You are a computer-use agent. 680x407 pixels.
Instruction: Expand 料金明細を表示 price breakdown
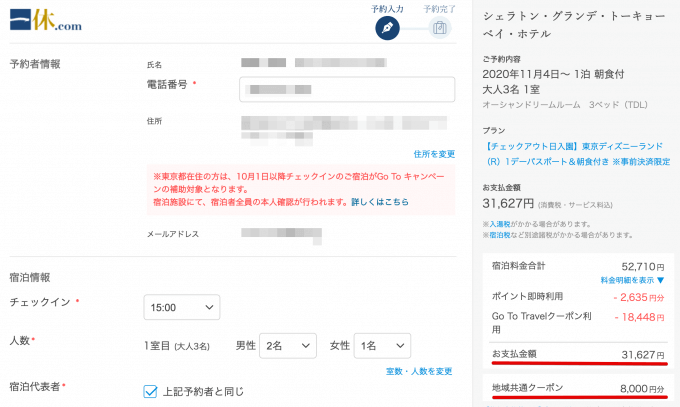tap(632, 280)
